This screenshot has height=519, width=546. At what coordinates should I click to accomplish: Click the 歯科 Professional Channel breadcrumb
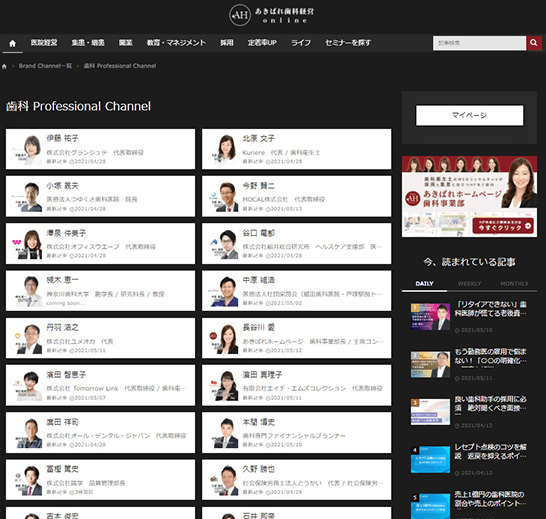[x=120, y=66]
